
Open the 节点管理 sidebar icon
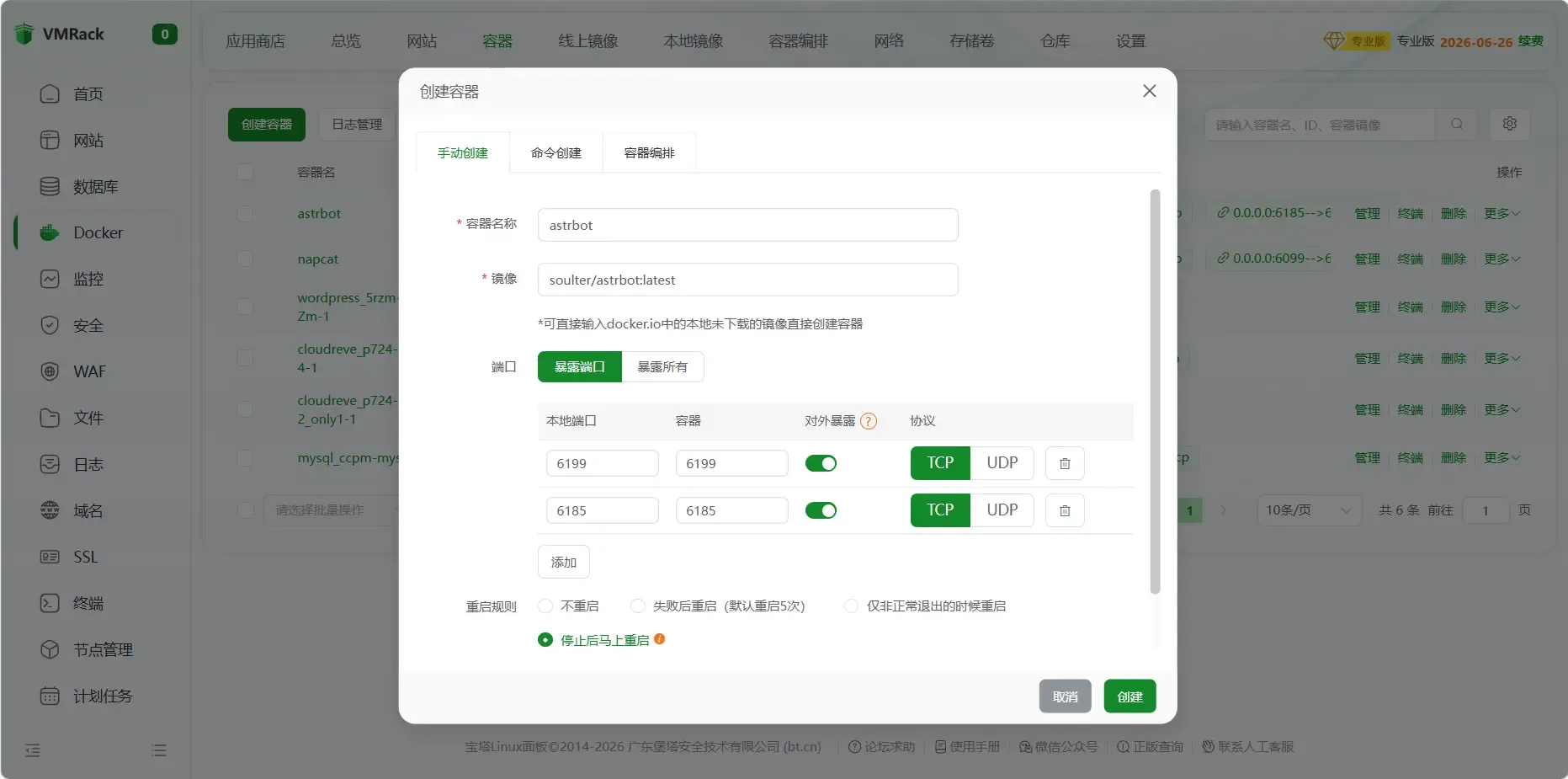click(x=50, y=649)
